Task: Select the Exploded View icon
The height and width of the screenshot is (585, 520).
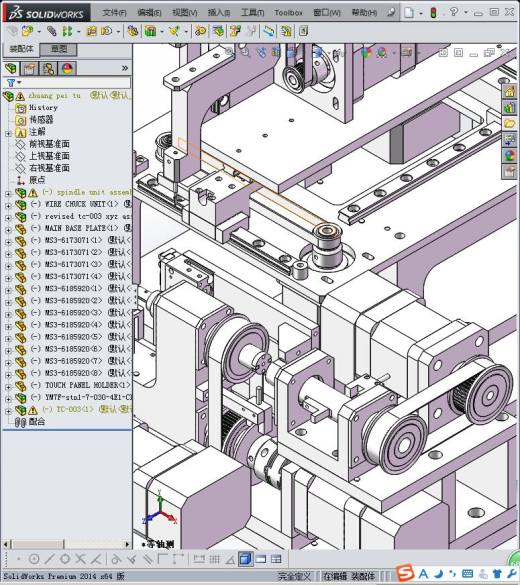Action: point(235,31)
